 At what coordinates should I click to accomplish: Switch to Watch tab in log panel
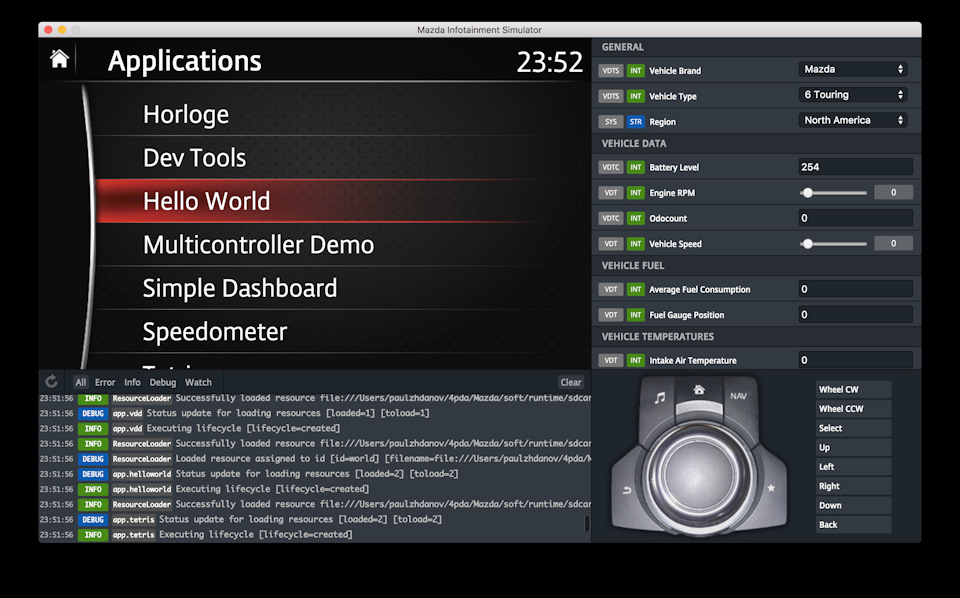[198, 382]
